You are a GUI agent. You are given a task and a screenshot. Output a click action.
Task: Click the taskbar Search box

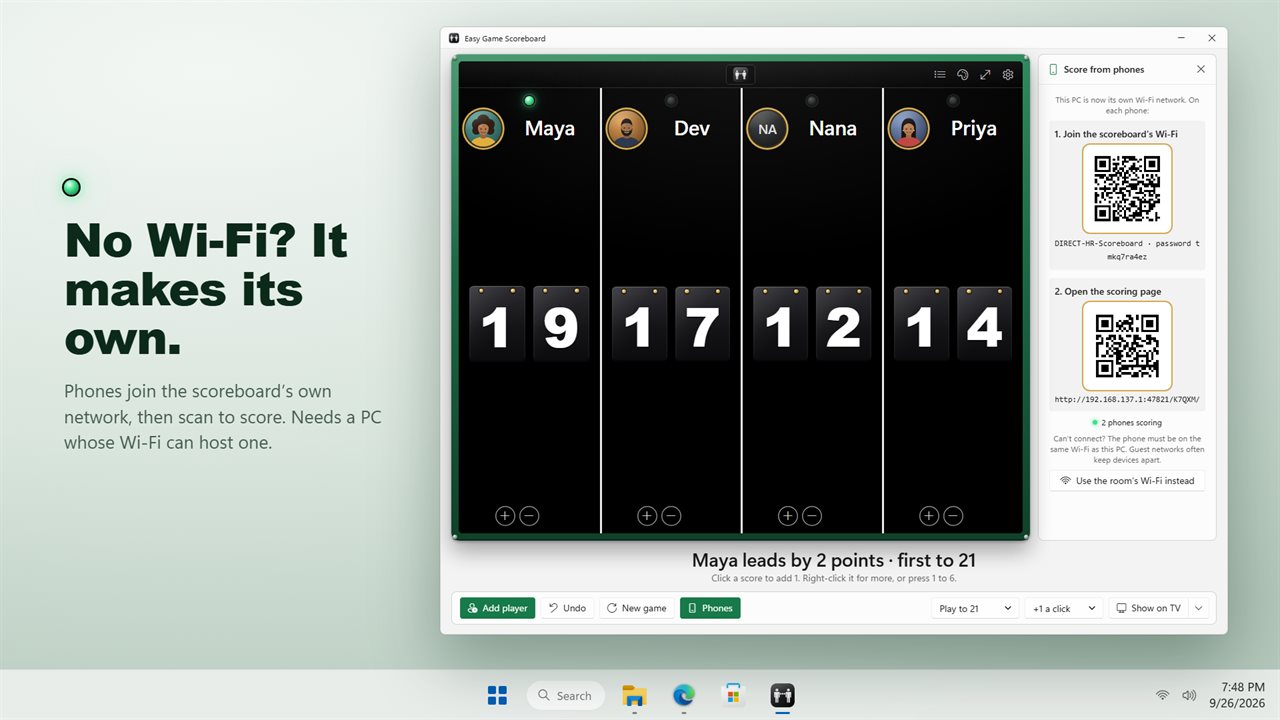pyautogui.click(x=566, y=695)
